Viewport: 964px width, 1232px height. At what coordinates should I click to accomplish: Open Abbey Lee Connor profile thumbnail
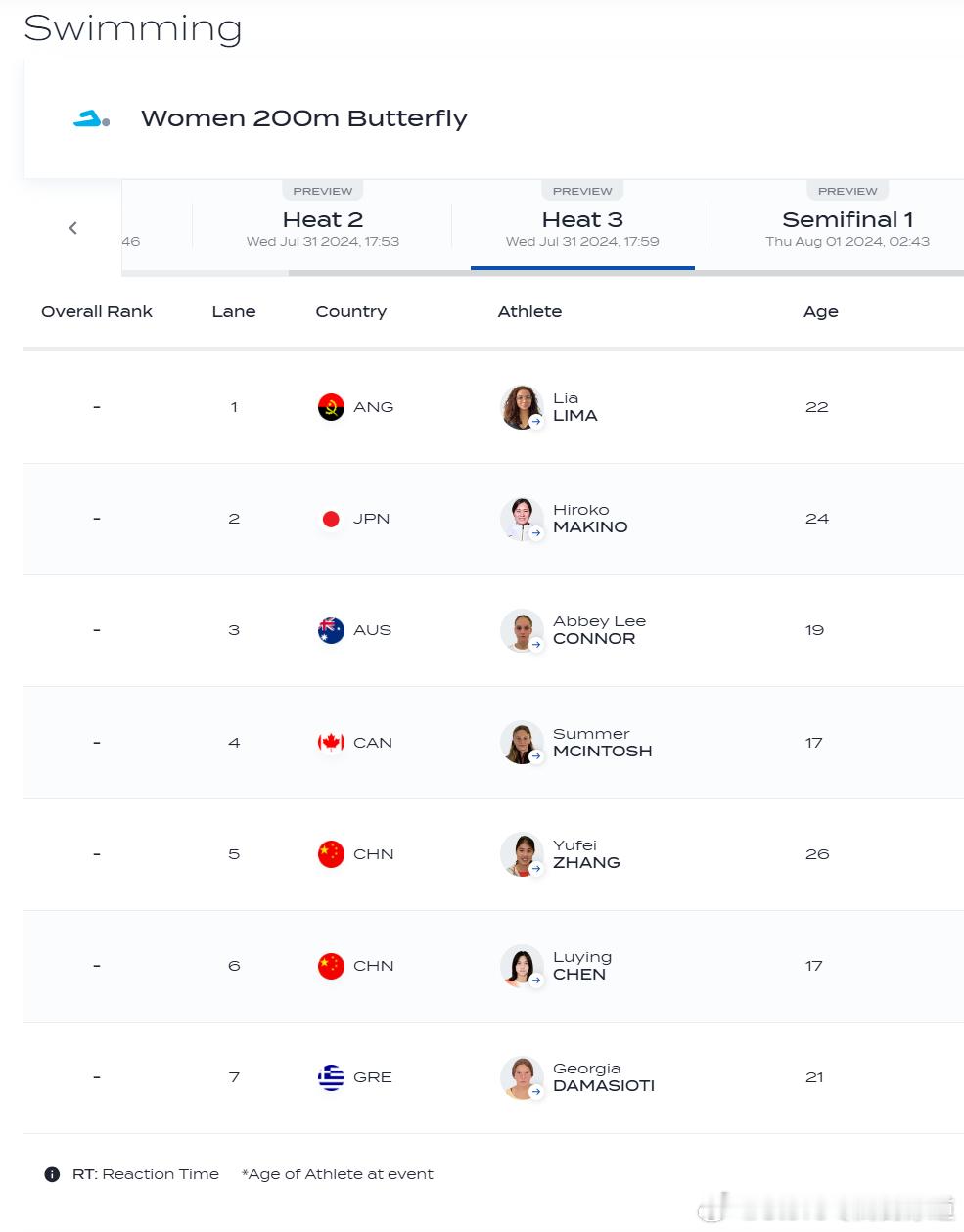[522, 630]
